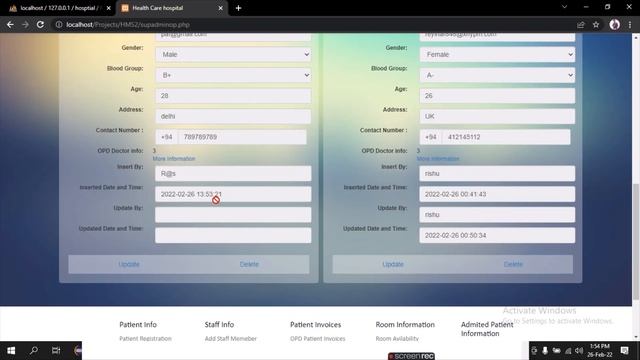Open Gender dropdown showing Male
This screenshot has width=640, height=360.
point(233,54)
